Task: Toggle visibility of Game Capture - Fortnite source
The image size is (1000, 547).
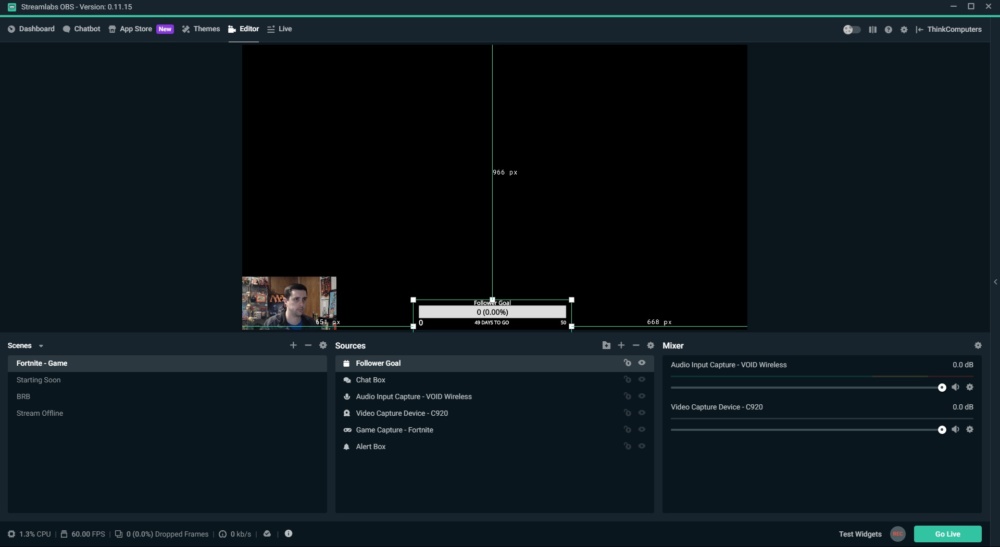Action: [642, 429]
